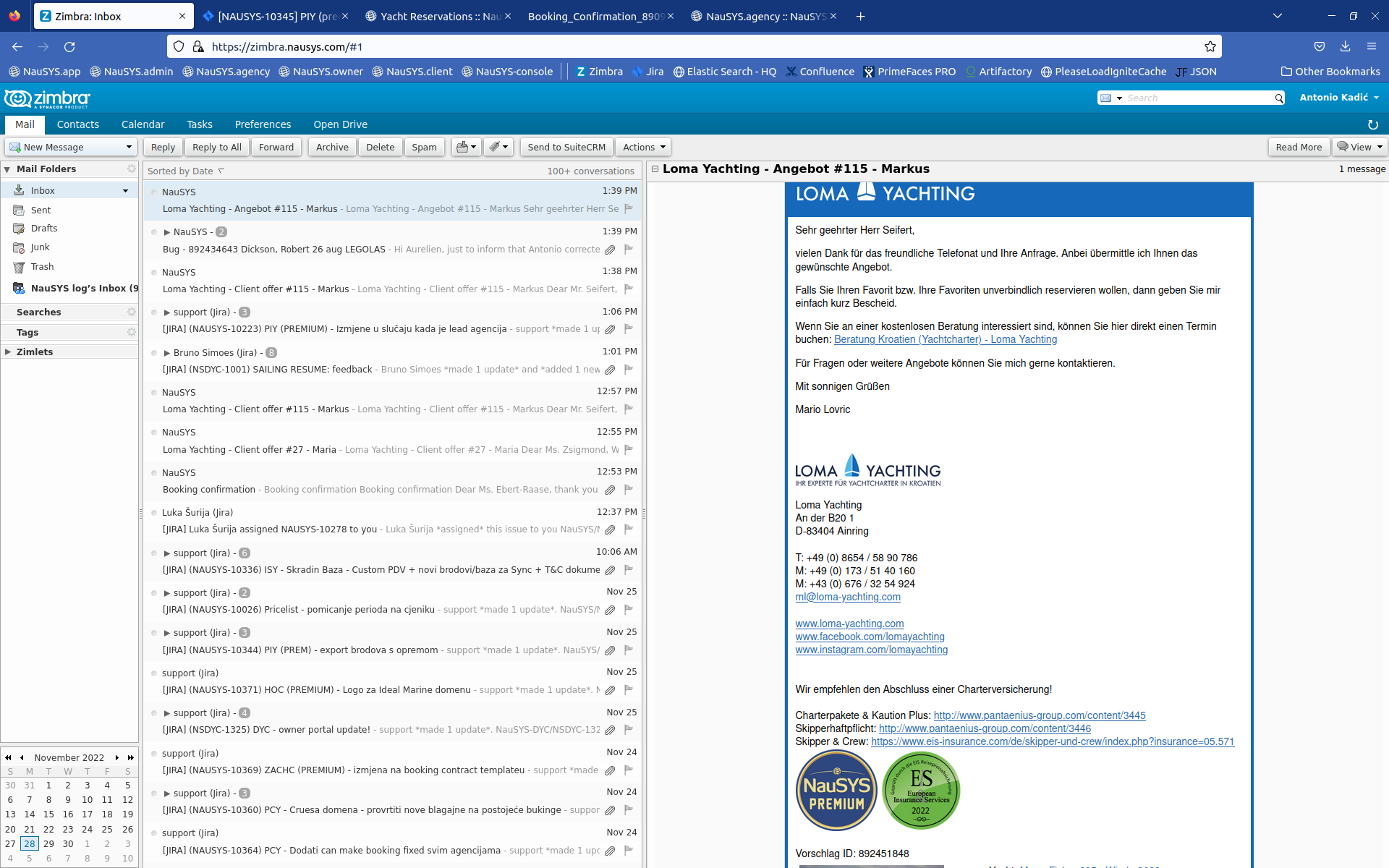Open the Preferences tab
Screen dimensions: 1389x868
click(263, 124)
